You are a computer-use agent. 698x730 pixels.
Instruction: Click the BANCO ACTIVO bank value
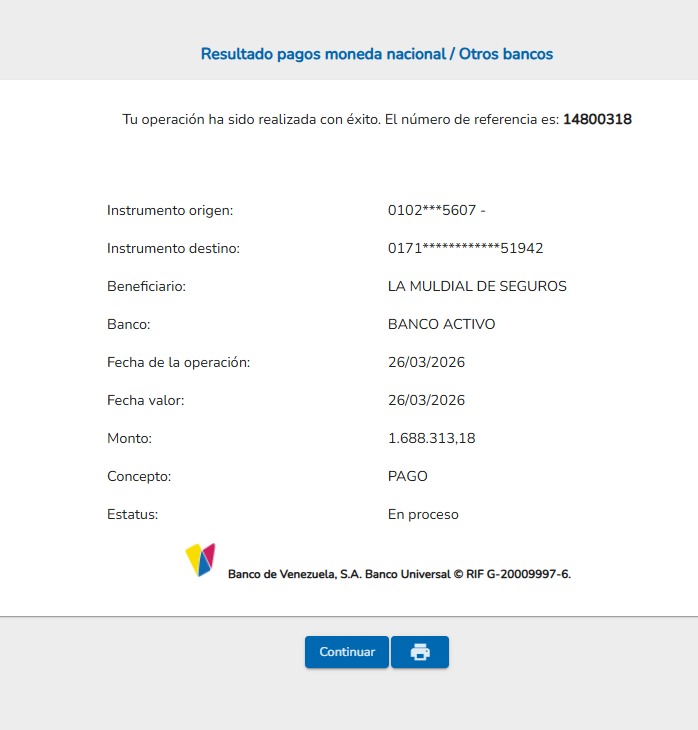point(441,324)
